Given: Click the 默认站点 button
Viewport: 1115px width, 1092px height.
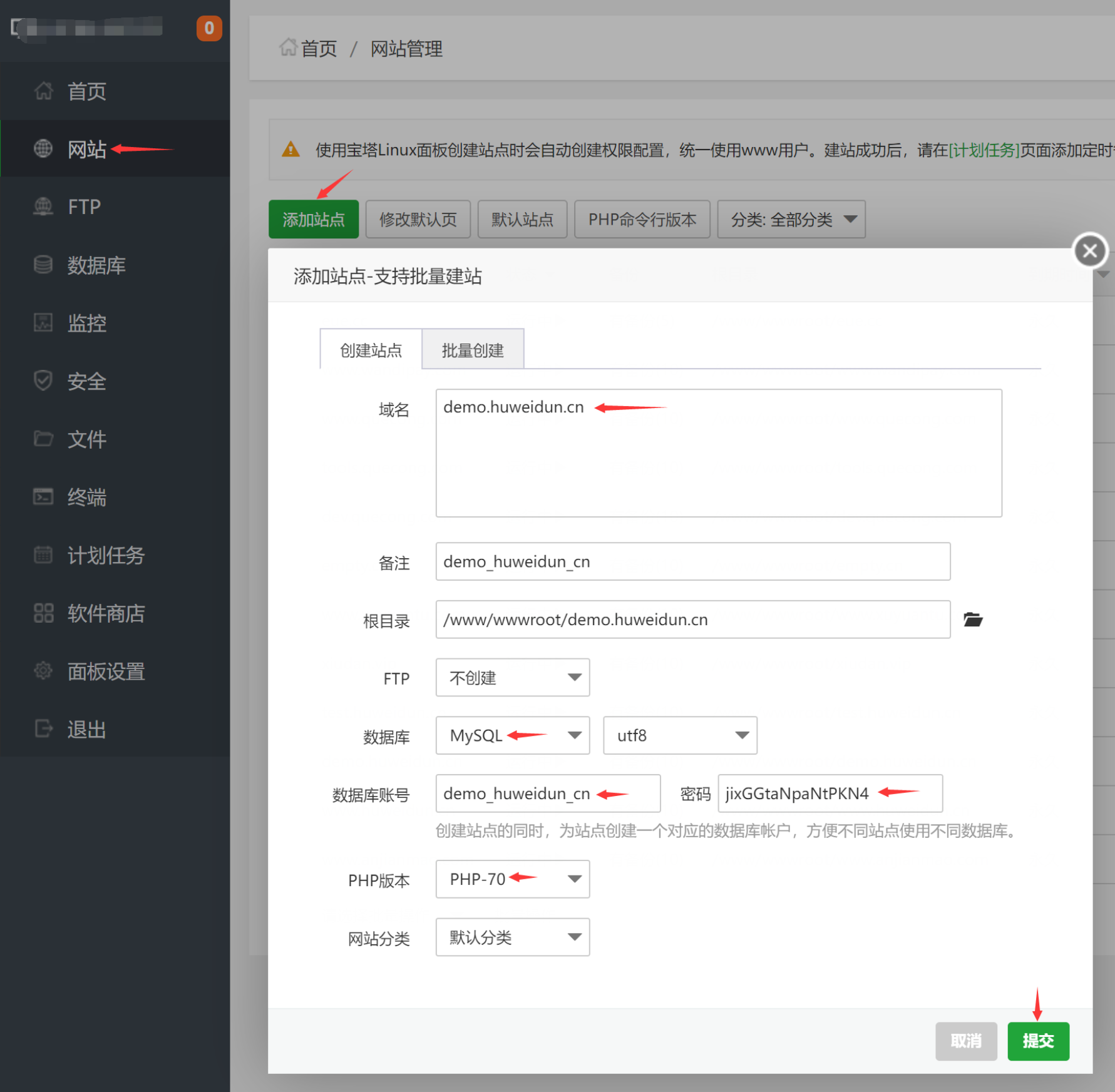Looking at the screenshot, I should (x=522, y=219).
